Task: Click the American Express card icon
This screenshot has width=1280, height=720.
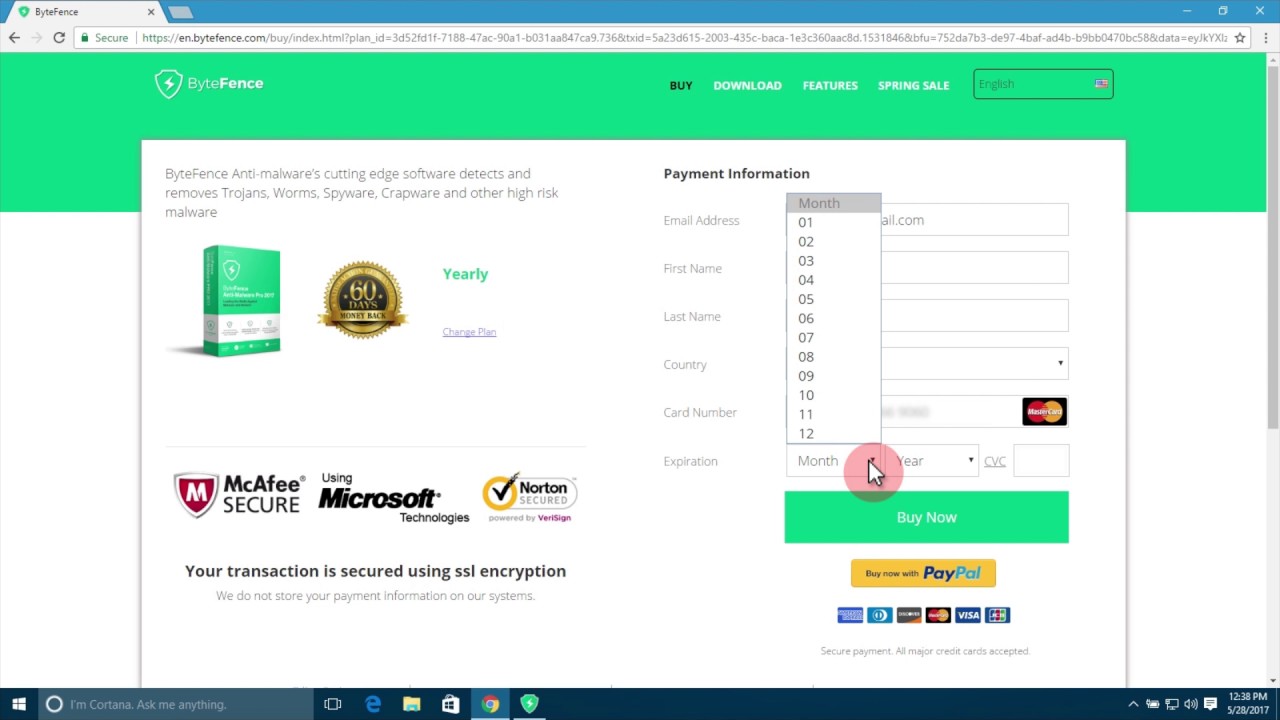Action: pyautogui.click(x=850, y=615)
